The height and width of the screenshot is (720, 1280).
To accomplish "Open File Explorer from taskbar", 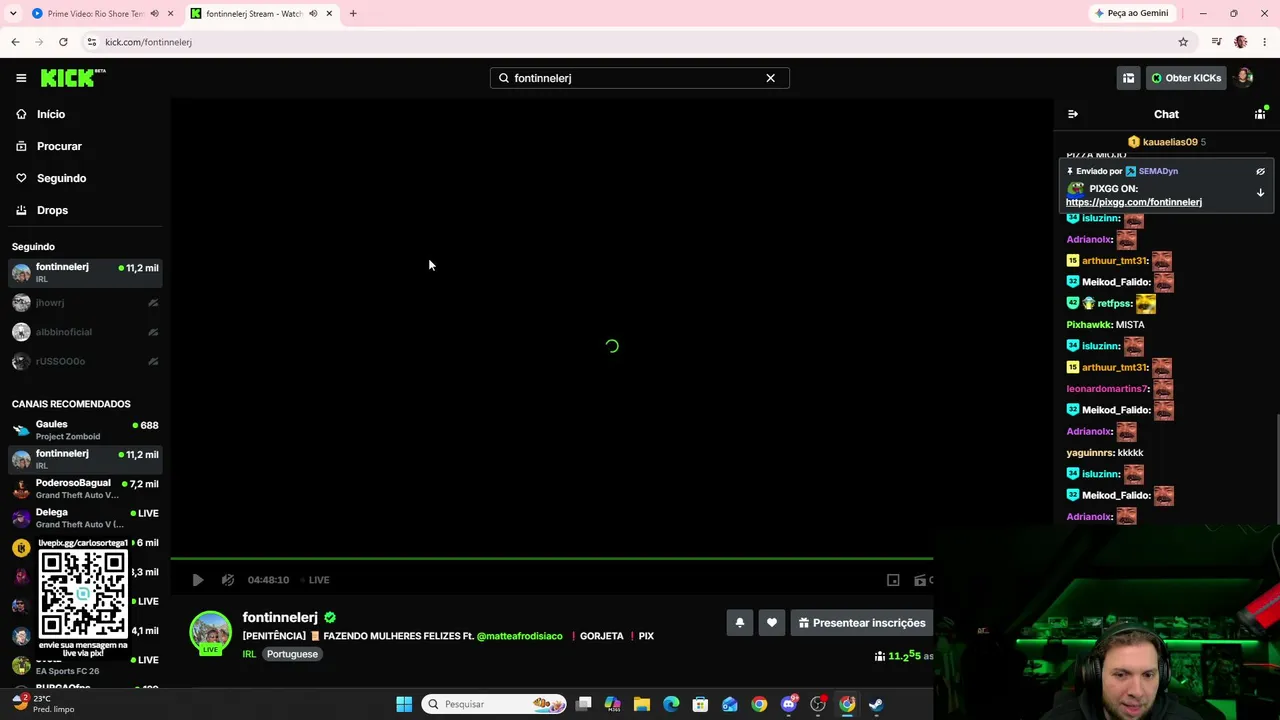I will (x=642, y=704).
